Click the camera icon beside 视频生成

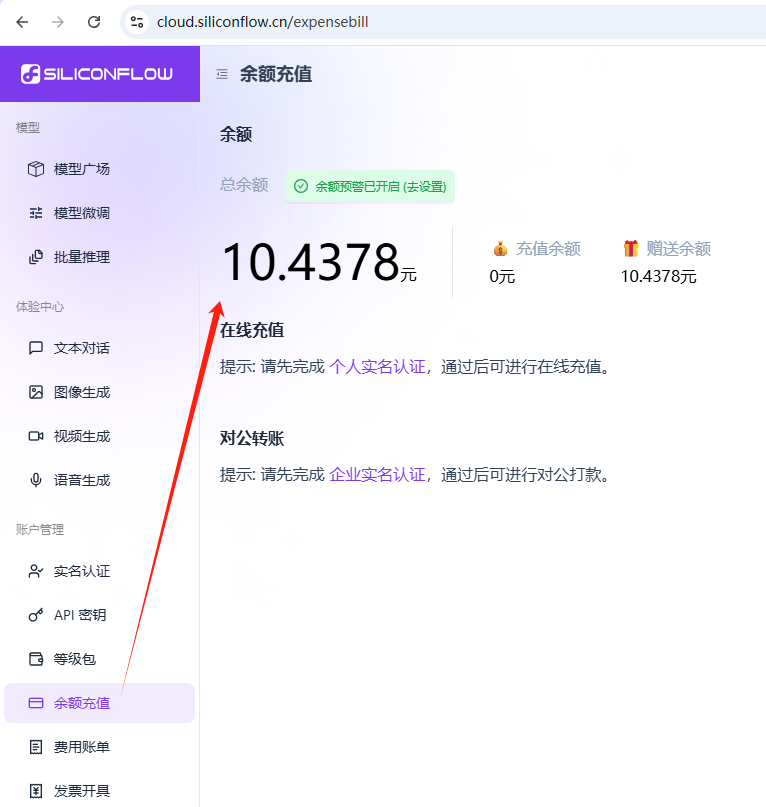click(36, 436)
